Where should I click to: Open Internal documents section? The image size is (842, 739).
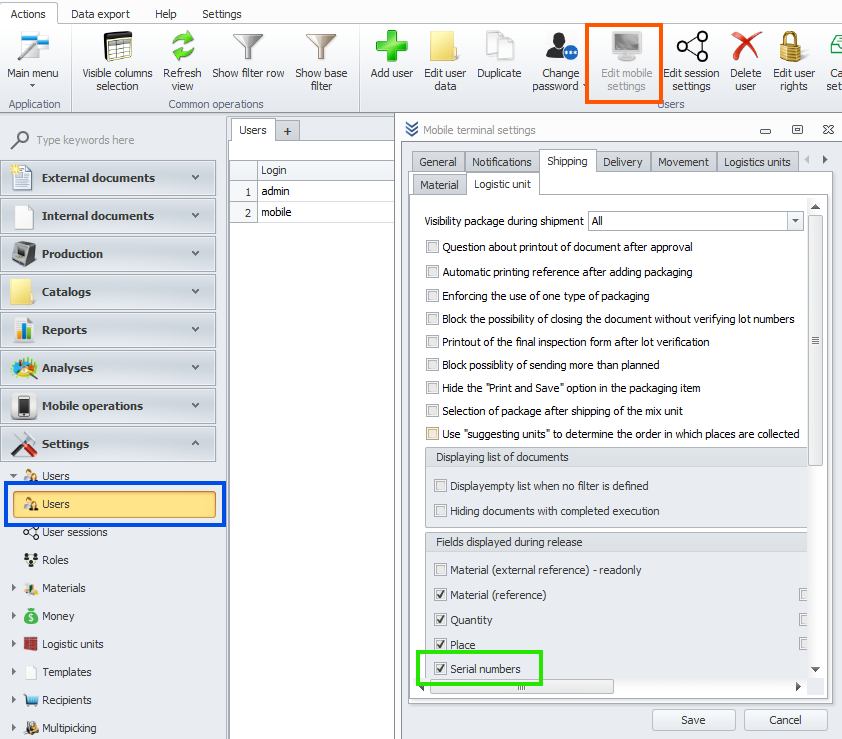(108, 216)
